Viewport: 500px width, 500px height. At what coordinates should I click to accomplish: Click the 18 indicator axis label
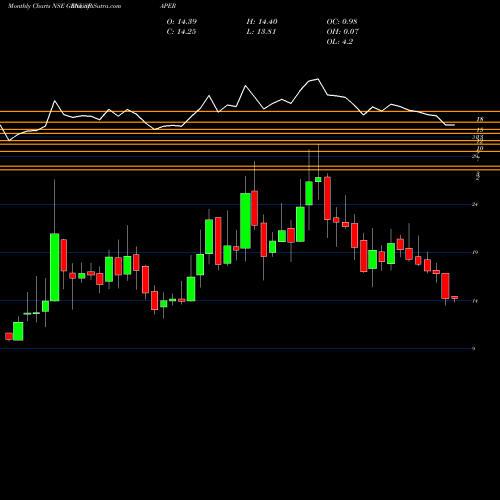(480, 119)
